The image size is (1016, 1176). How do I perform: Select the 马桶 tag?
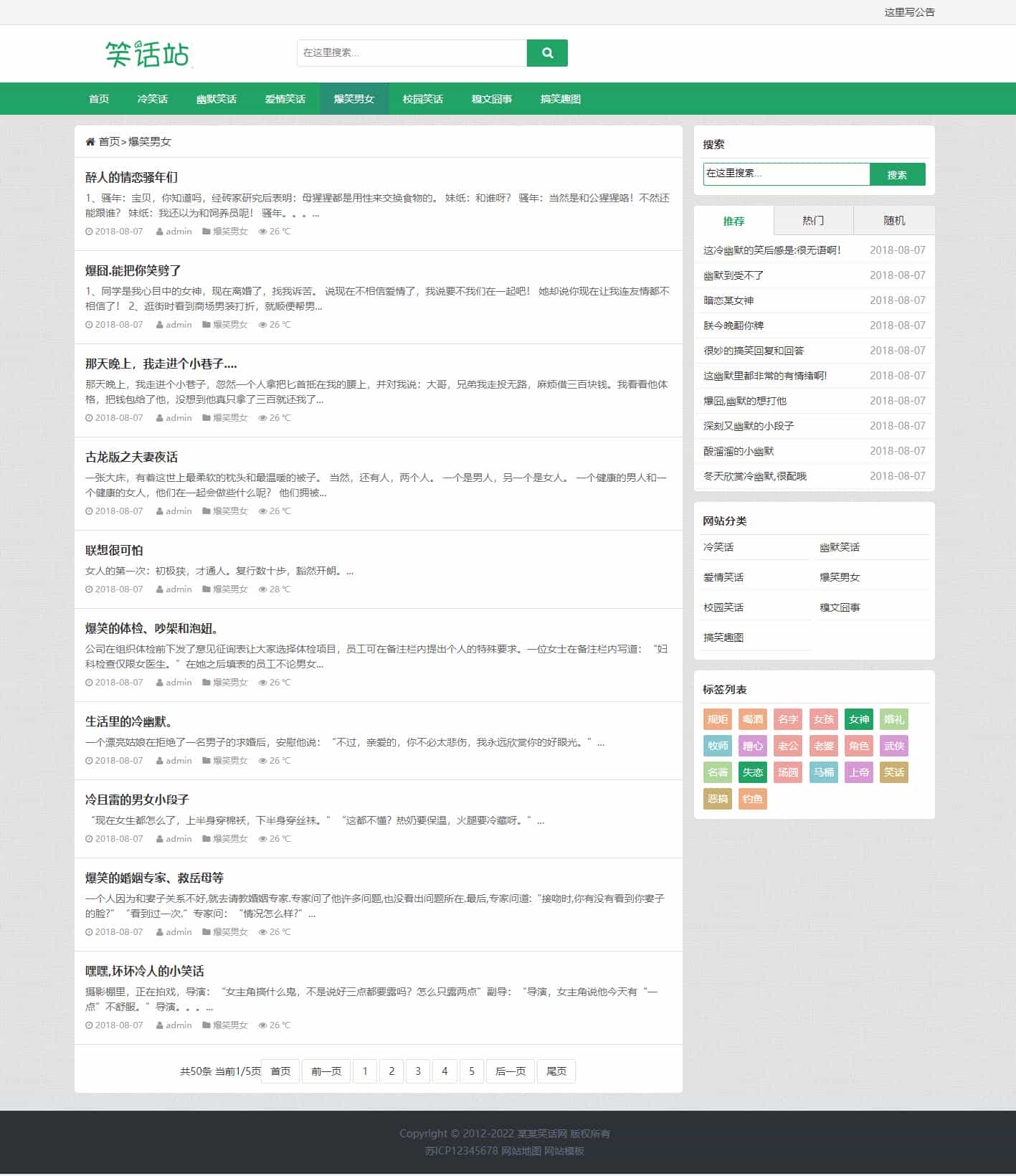[x=824, y=772]
